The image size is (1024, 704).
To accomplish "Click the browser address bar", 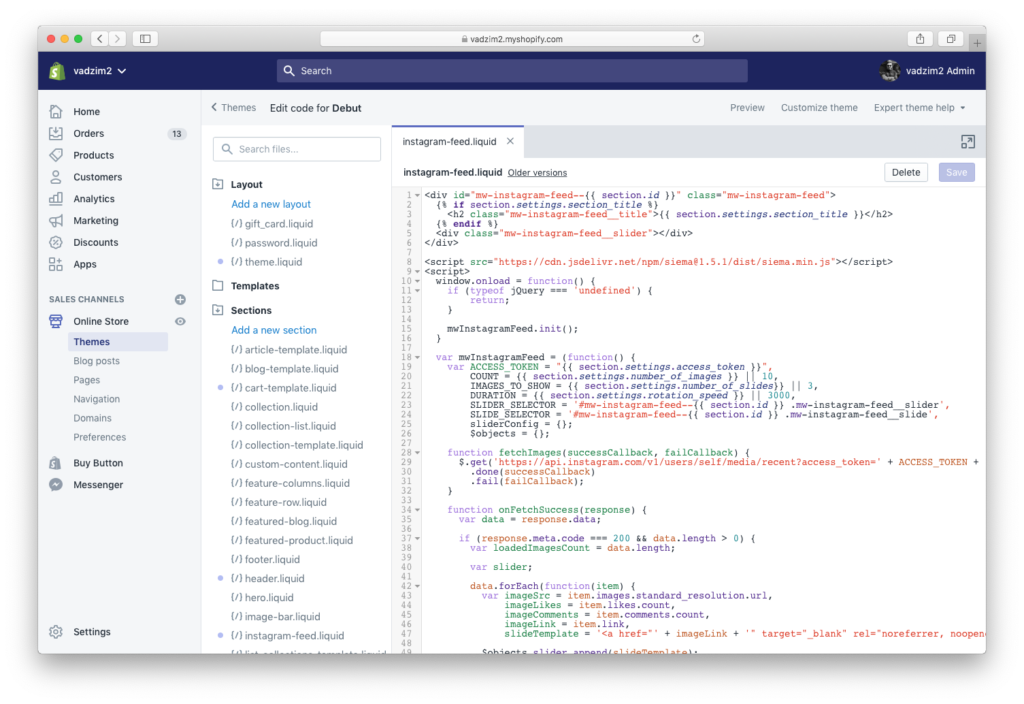I will pos(512,39).
